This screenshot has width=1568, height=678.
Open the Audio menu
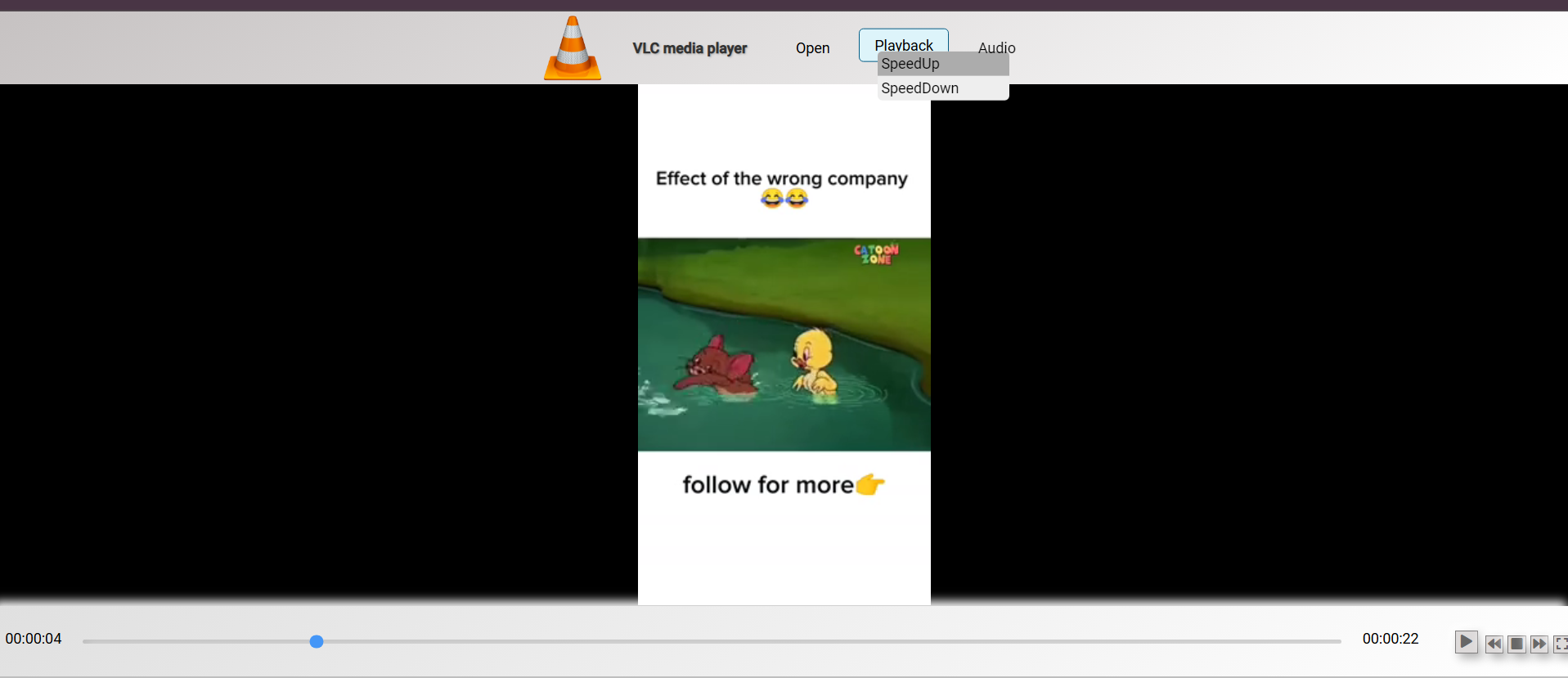996,48
